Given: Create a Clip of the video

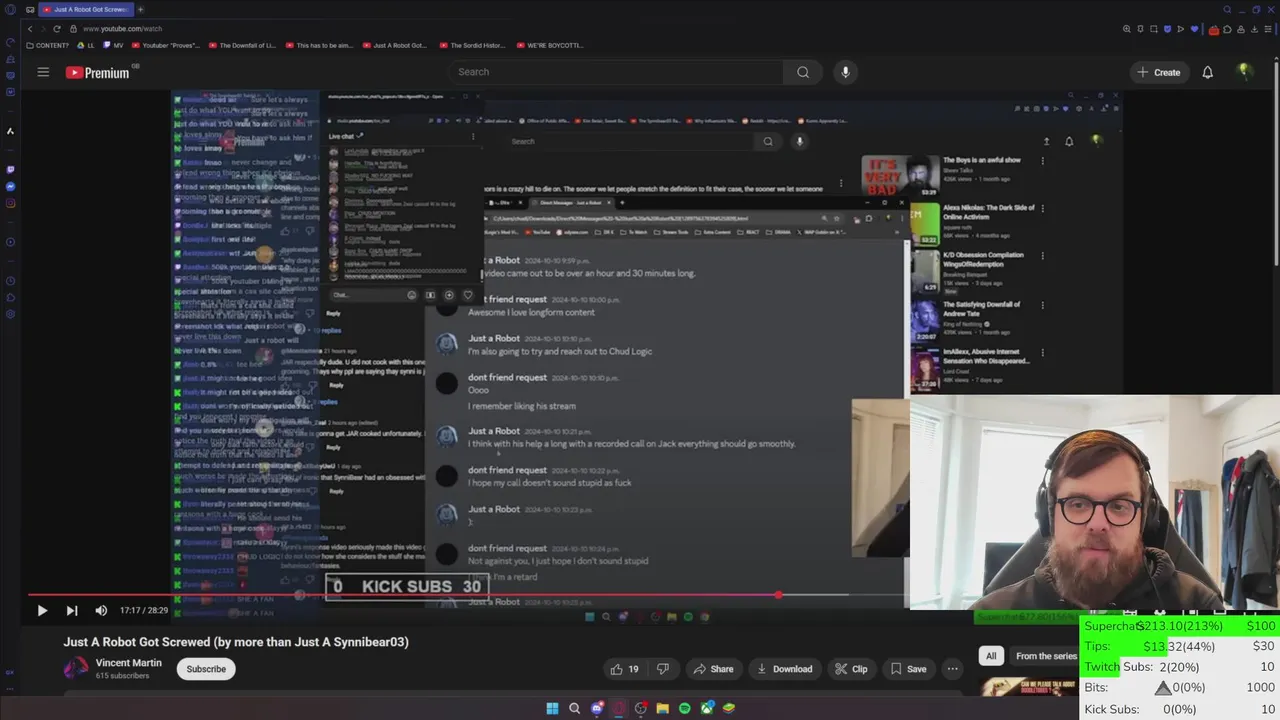Looking at the screenshot, I should 851,669.
